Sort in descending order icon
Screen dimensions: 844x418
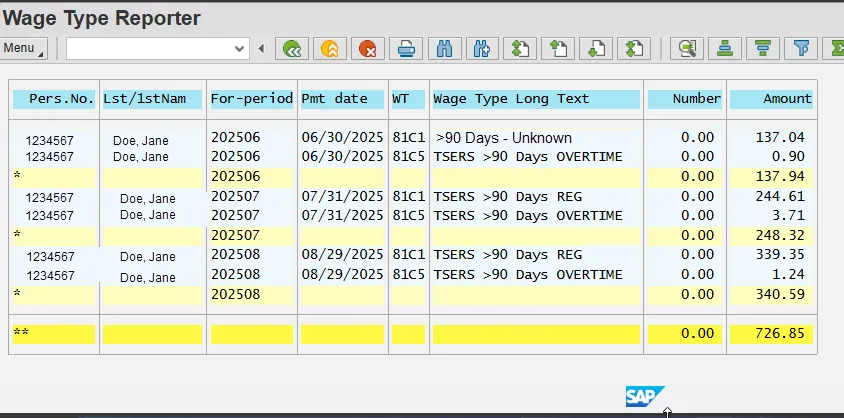(763, 48)
